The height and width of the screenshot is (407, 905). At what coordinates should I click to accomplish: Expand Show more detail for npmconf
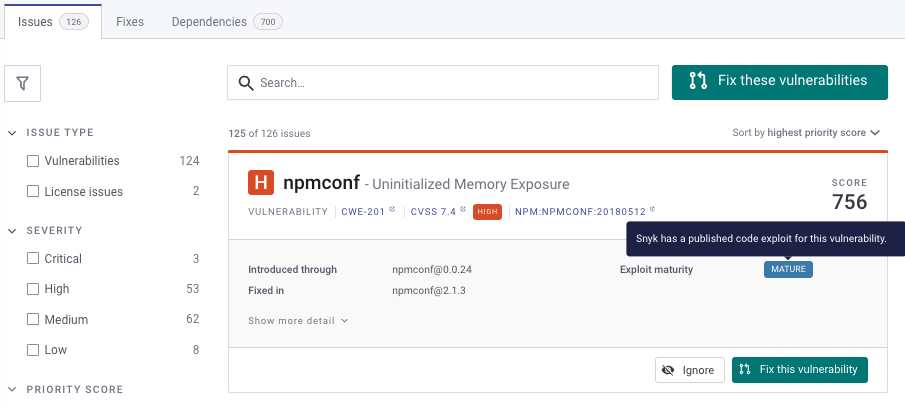[298, 320]
